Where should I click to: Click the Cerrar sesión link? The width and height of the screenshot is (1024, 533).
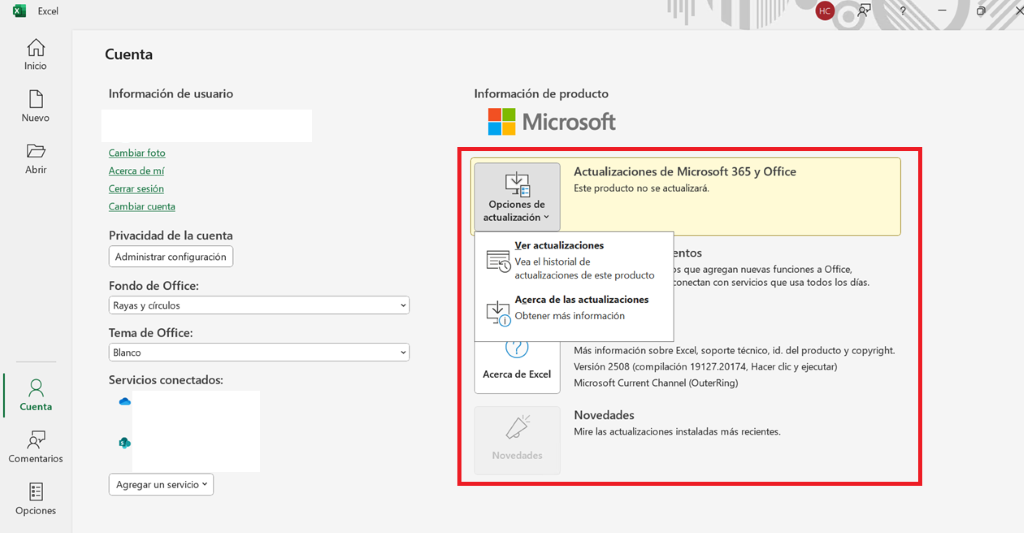136,189
